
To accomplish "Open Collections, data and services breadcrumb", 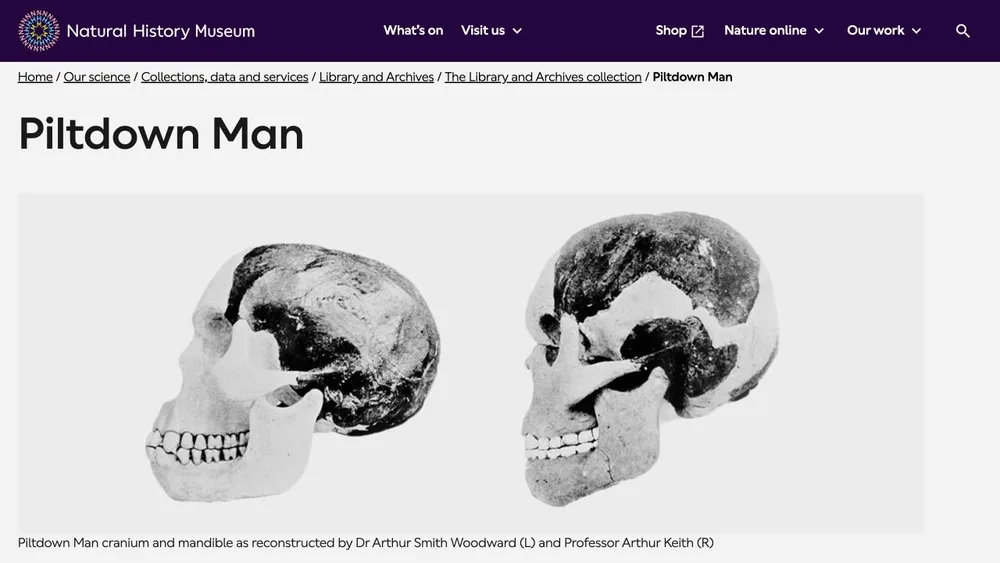I will click(224, 77).
